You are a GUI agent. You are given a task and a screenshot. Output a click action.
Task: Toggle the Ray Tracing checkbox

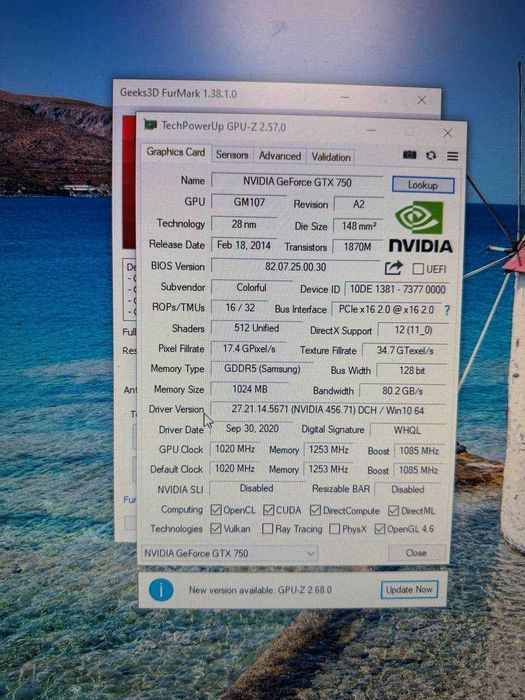[x=267, y=529]
